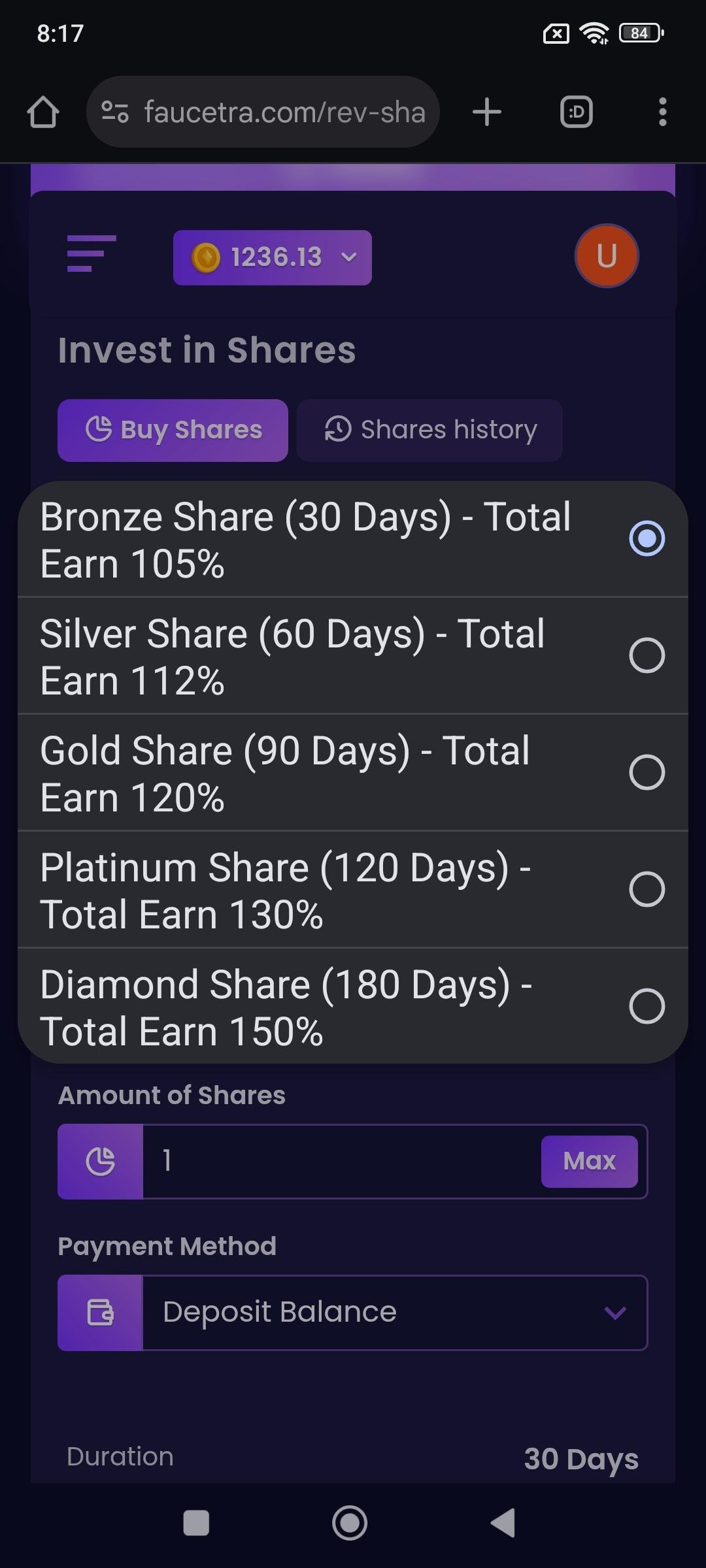Switch to Buy Shares tab
This screenshot has height=1568, width=706.
173,431
